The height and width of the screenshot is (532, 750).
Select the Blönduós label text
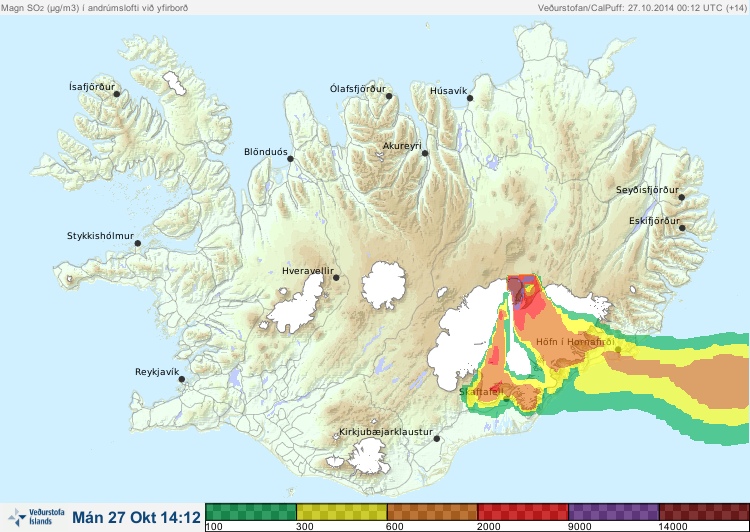point(266,152)
